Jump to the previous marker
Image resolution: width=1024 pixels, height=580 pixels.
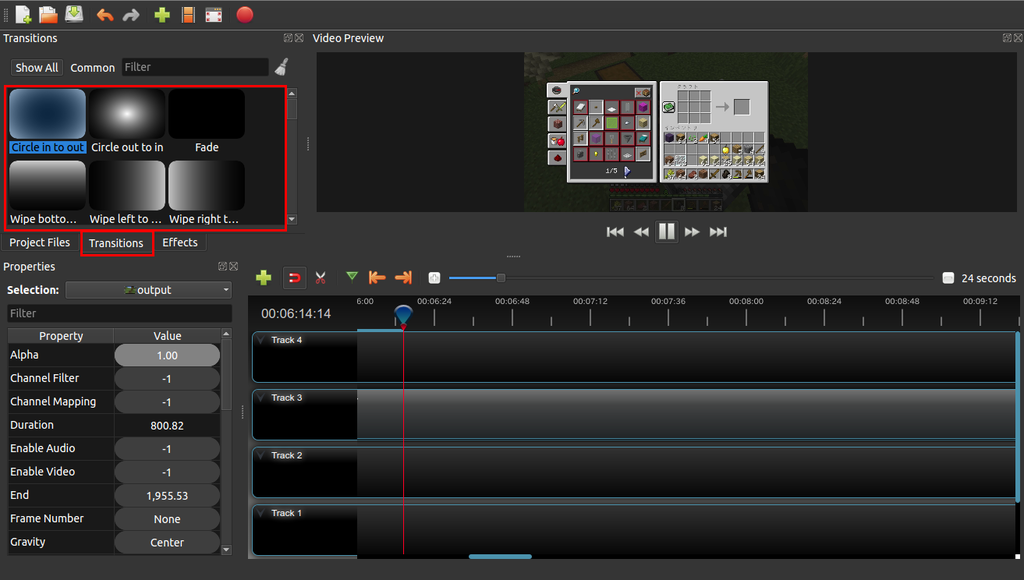[x=377, y=278]
